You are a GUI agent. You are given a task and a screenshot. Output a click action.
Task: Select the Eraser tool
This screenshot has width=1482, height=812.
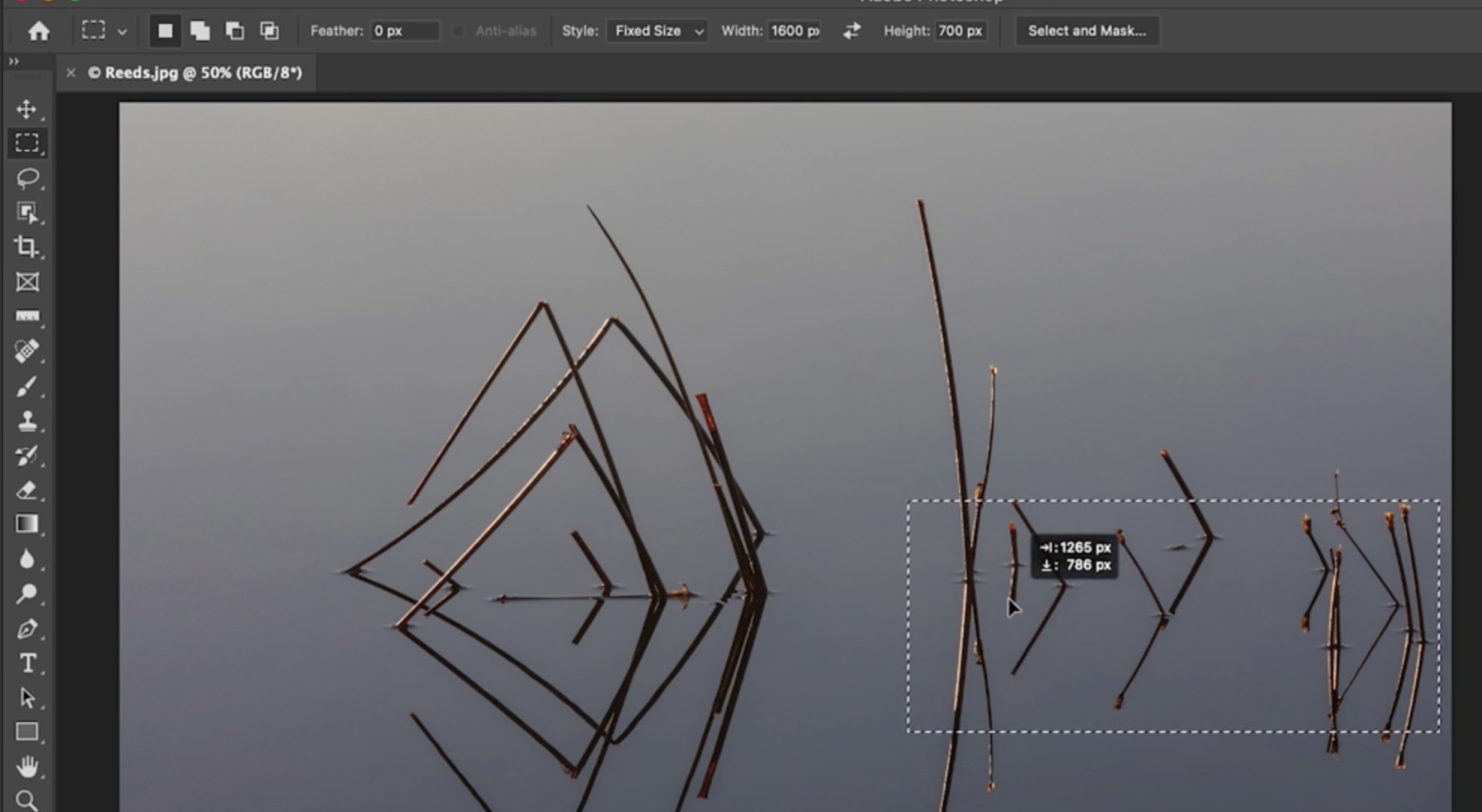pos(27,491)
